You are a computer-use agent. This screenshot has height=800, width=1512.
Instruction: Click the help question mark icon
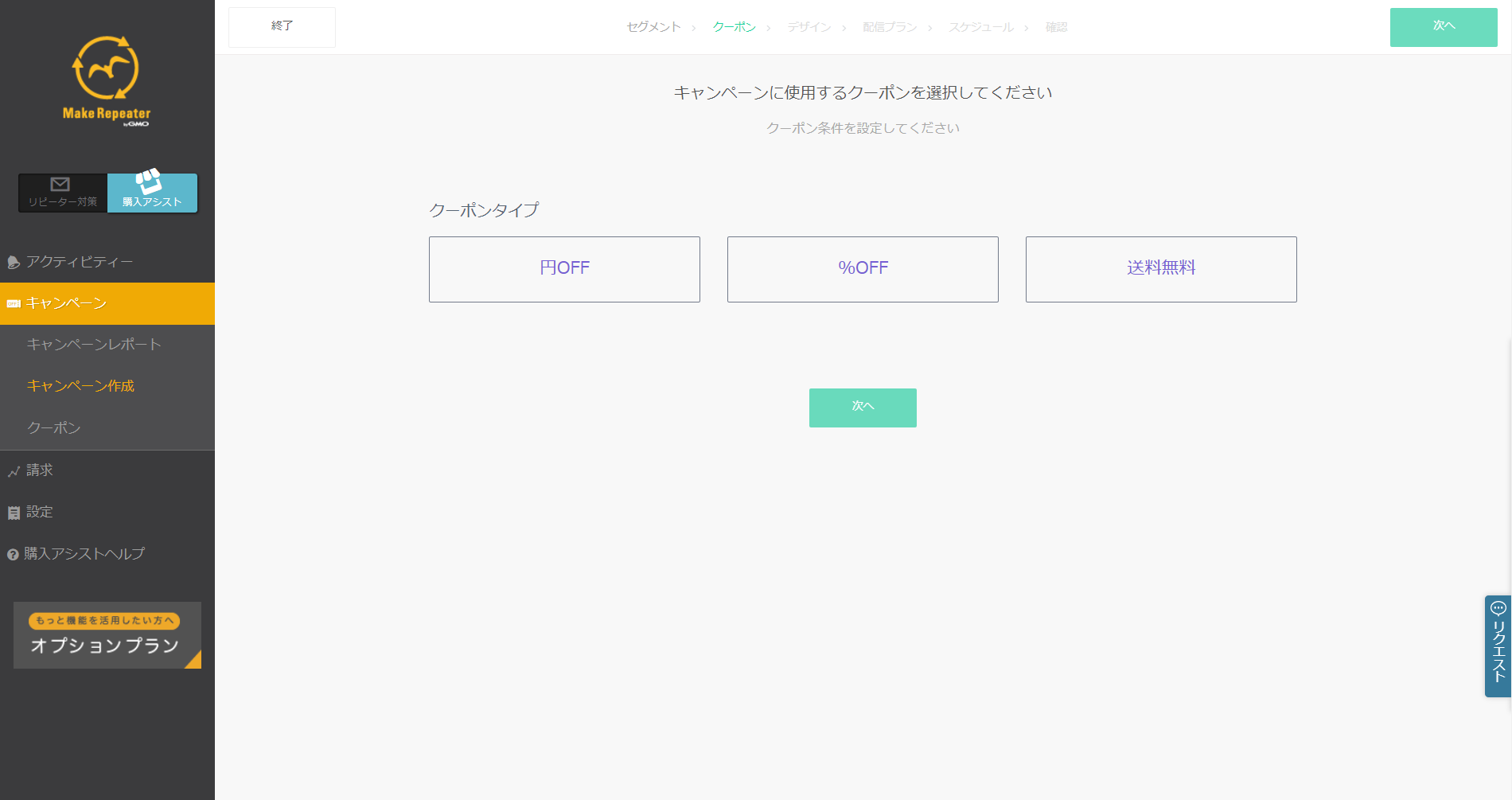coord(13,555)
